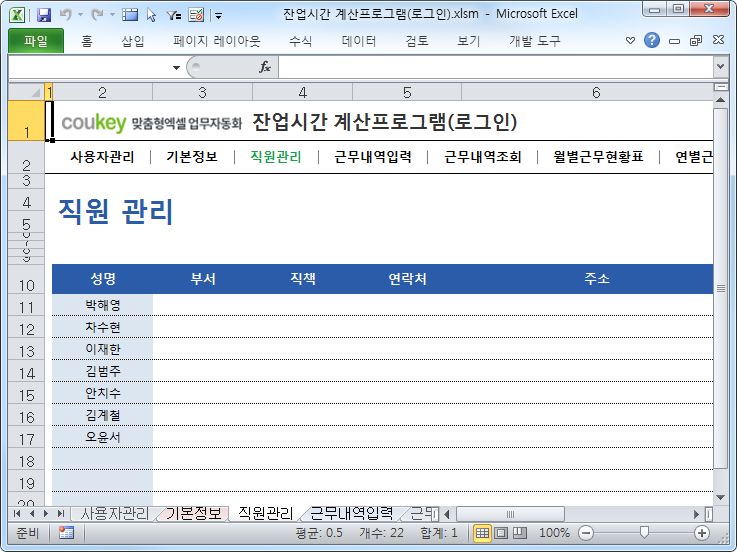Expand Customize Quick Access Toolbar arrow
Image resolution: width=737 pixels, height=552 pixels.
218,16
